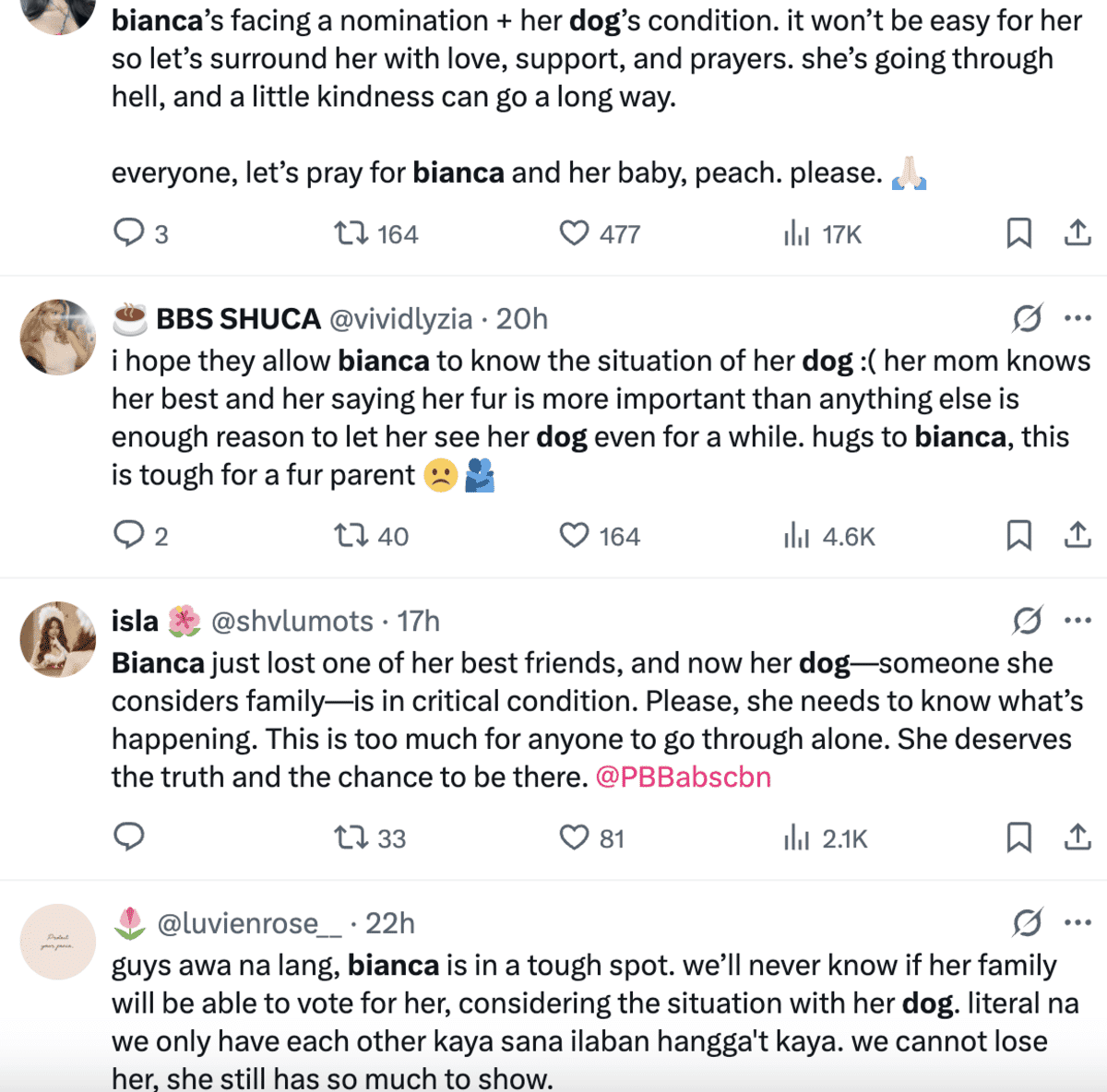Share the isla tweet via upload icon
This screenshot has height=1092, width=1107.
(1077, 837)
